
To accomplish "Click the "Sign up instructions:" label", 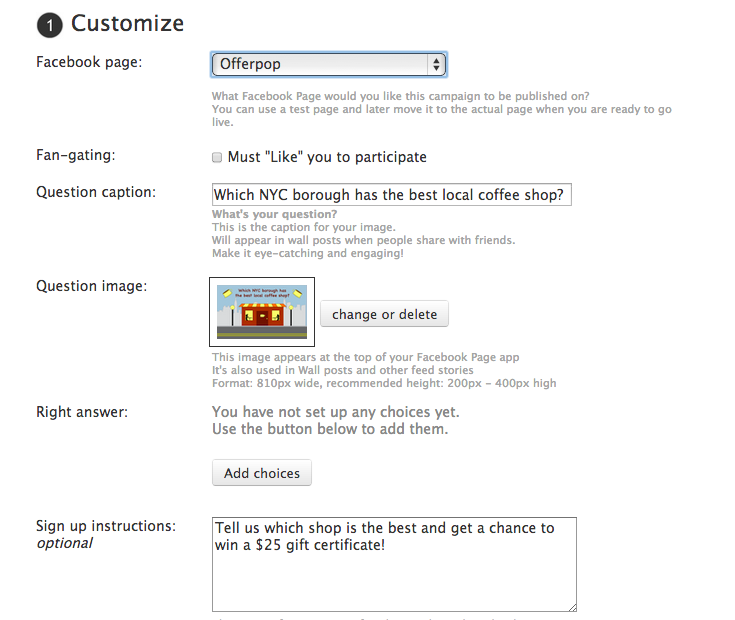I will 106,525.
